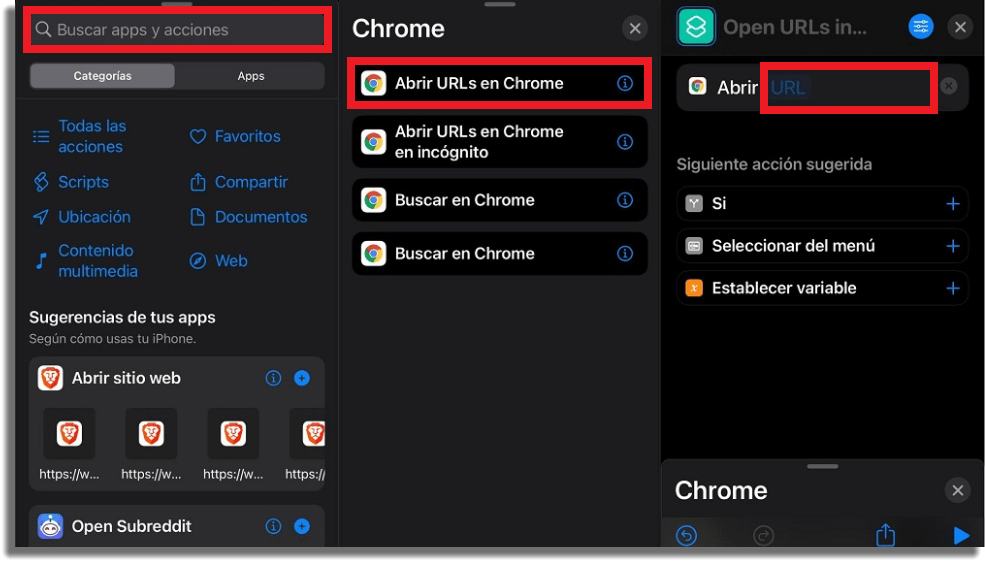Add suggested Seleccionar del menú action
The image size is (985, 563).
tap(953, 246)
